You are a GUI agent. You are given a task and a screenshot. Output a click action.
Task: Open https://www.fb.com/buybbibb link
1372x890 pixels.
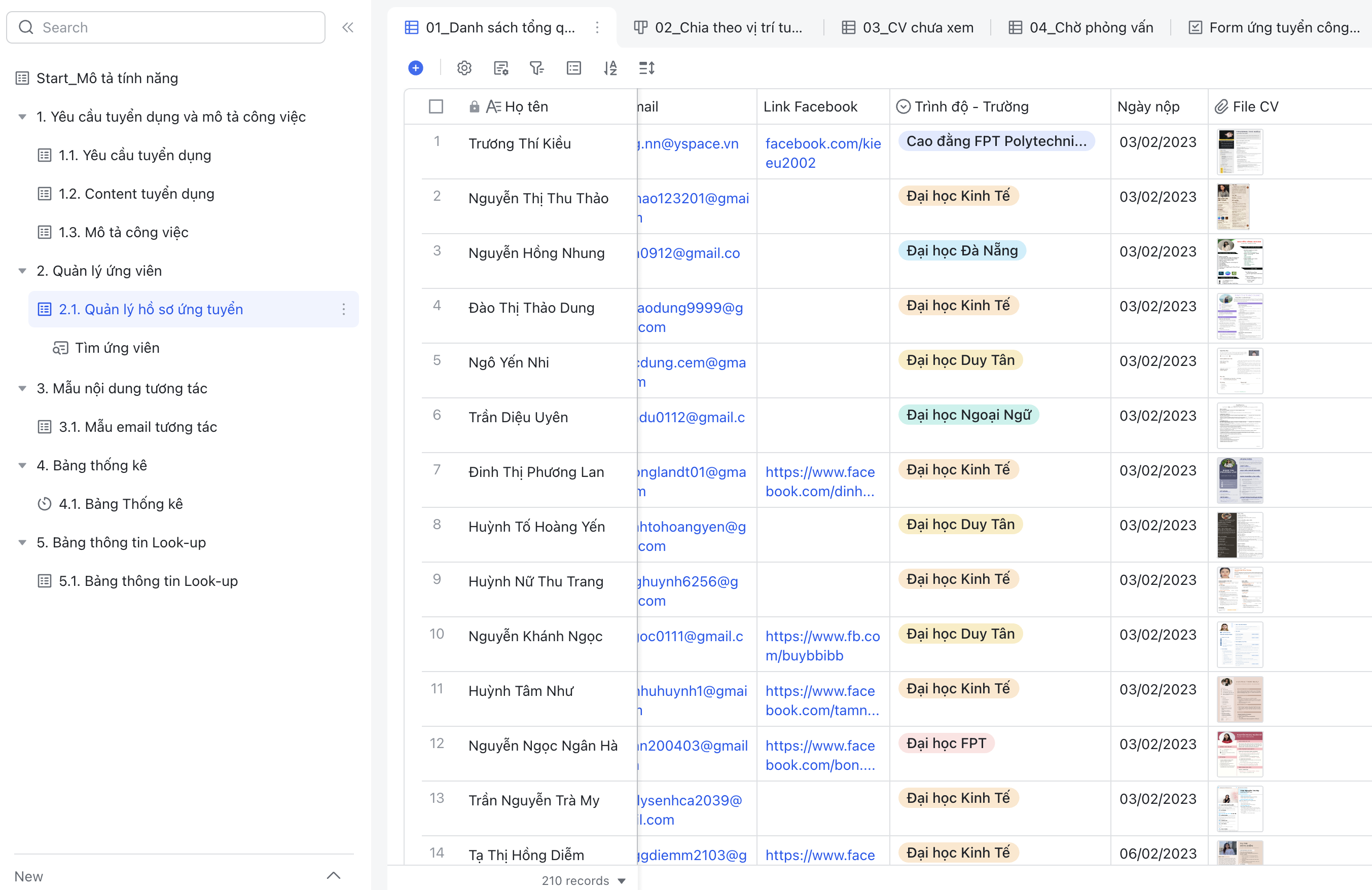pos(822,646)
